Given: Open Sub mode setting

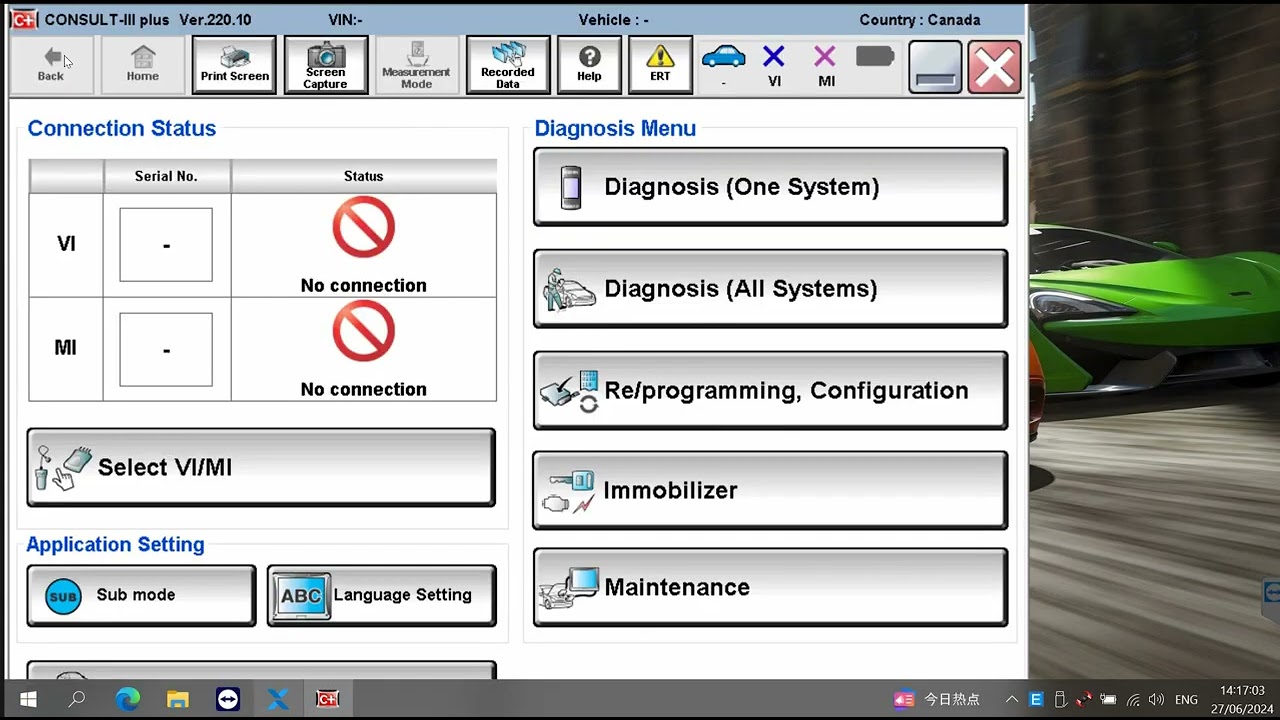Looking at the screenshot, I should point(141,595).
